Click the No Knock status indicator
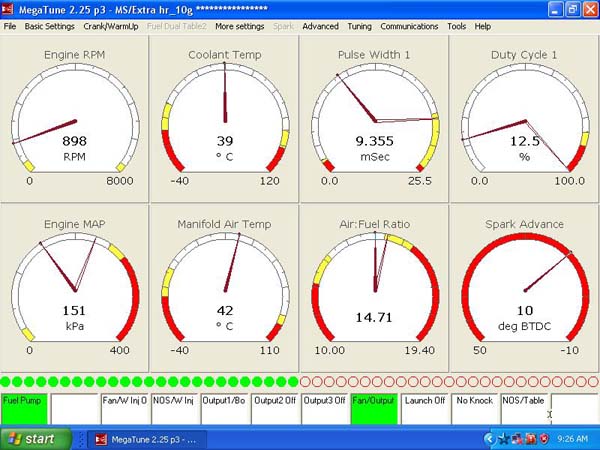Image resolution: width=600 pixels, height=450 pixels. [474, 409]
